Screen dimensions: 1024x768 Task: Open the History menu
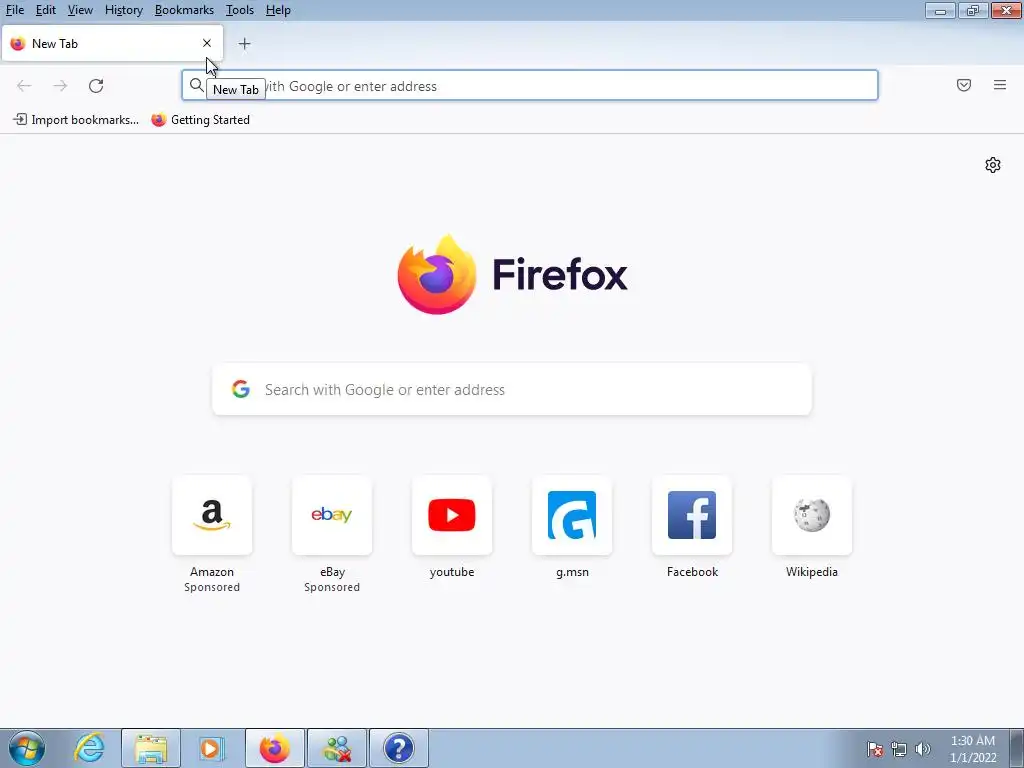pos(123,10)
